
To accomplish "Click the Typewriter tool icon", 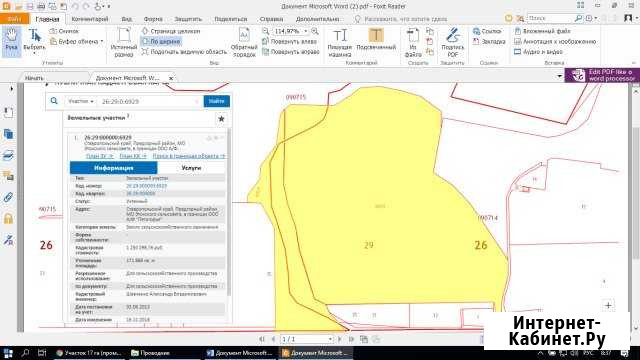I will [x=340, y=37].
